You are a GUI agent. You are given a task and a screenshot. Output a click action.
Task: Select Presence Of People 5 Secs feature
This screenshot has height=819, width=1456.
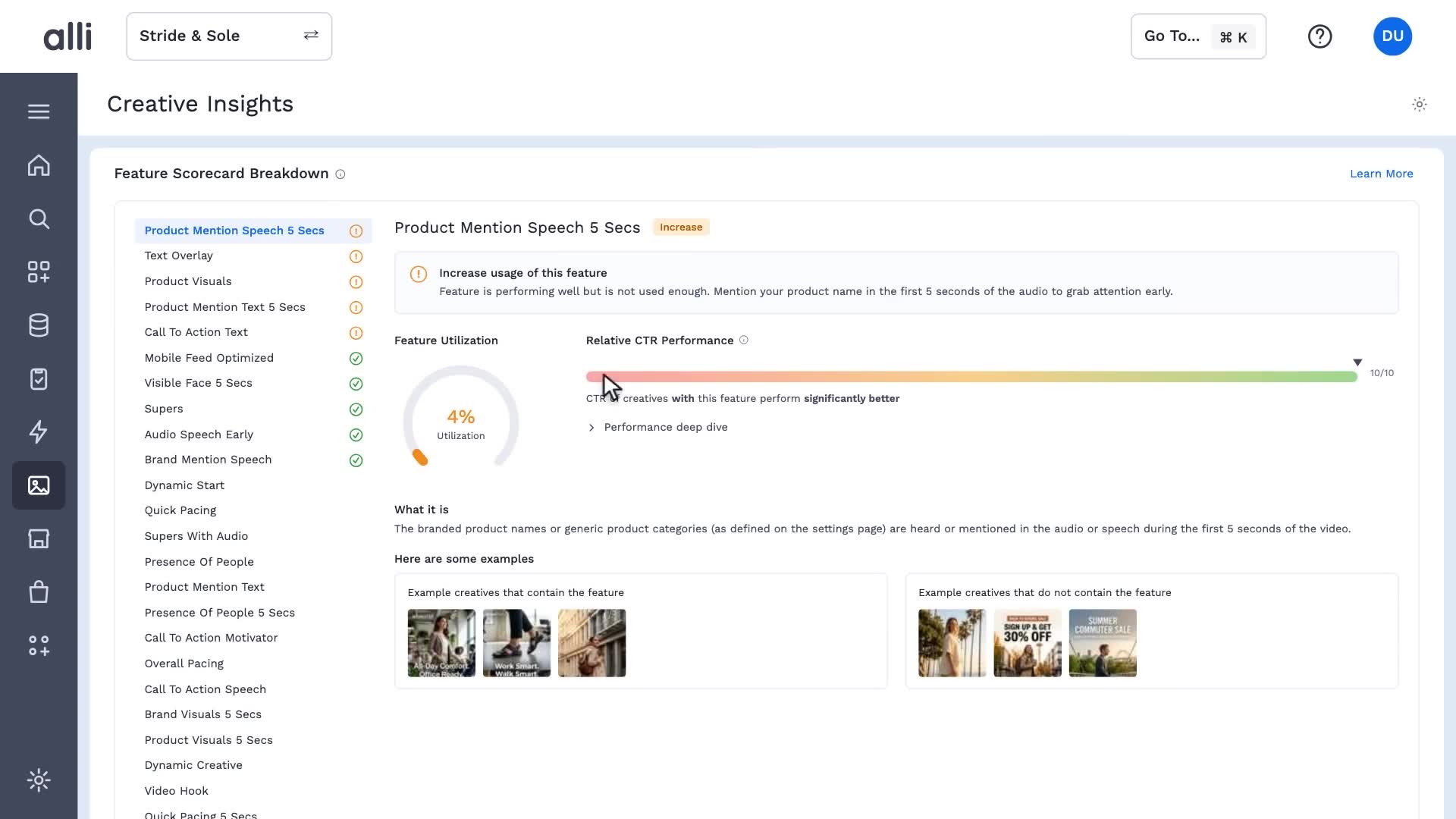click(x=220, y=613)
